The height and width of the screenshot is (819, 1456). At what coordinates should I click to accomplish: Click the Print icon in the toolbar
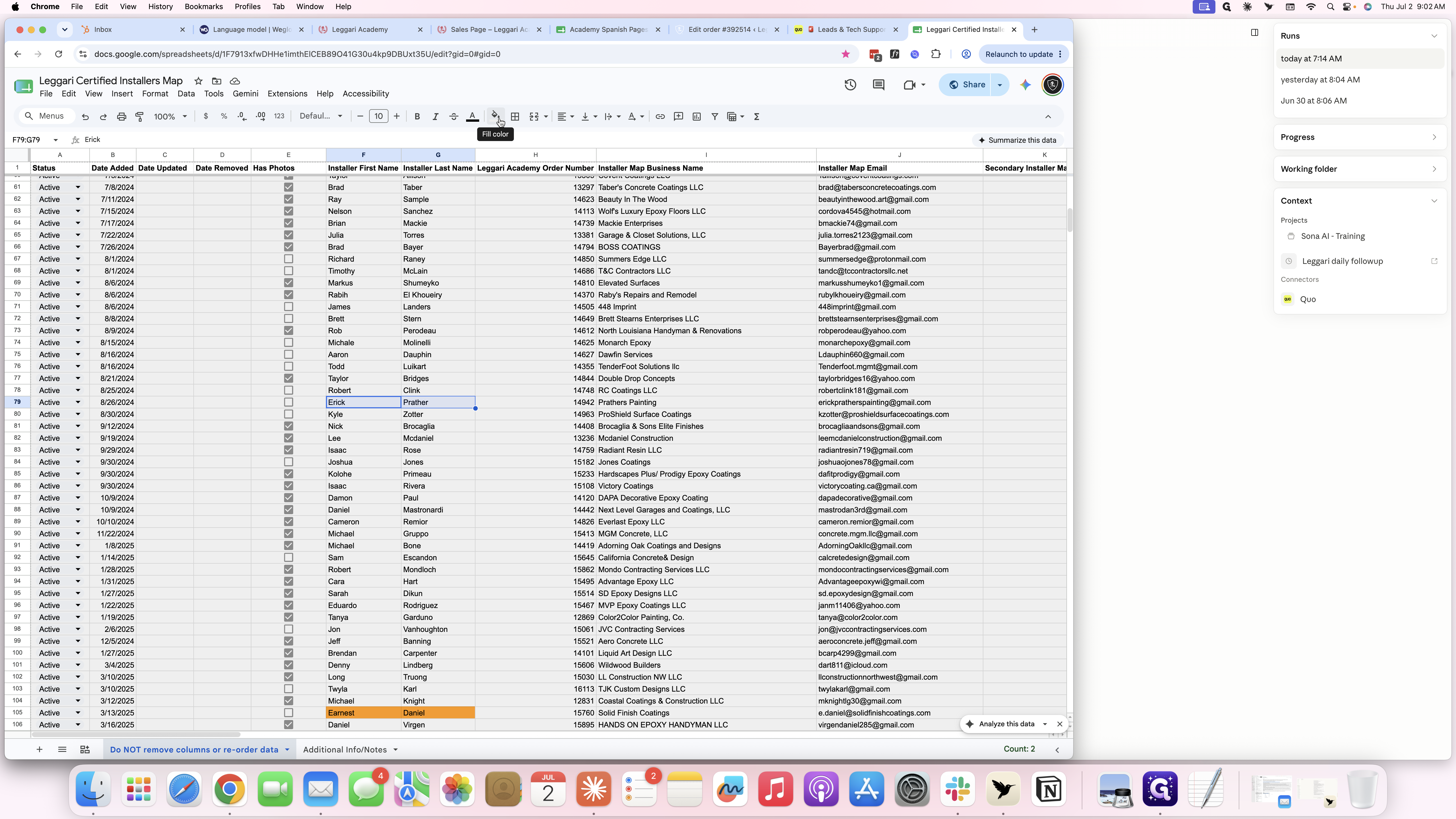pyautogui.click(x=121, y=116)
